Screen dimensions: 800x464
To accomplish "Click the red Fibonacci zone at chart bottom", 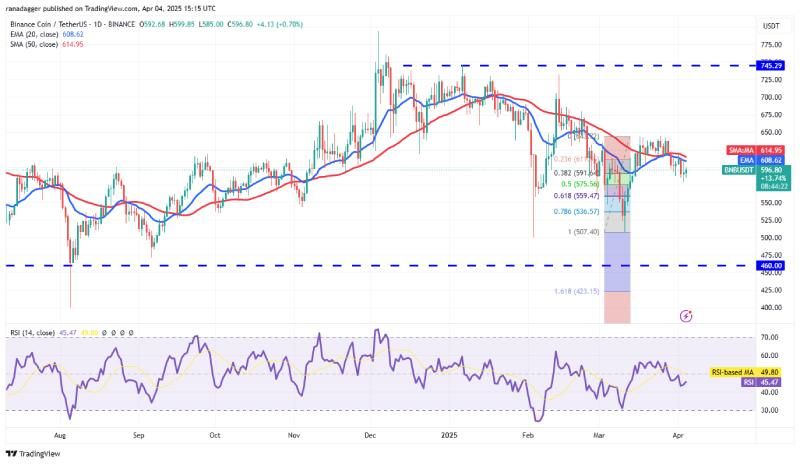I will [x=617, y=307].
